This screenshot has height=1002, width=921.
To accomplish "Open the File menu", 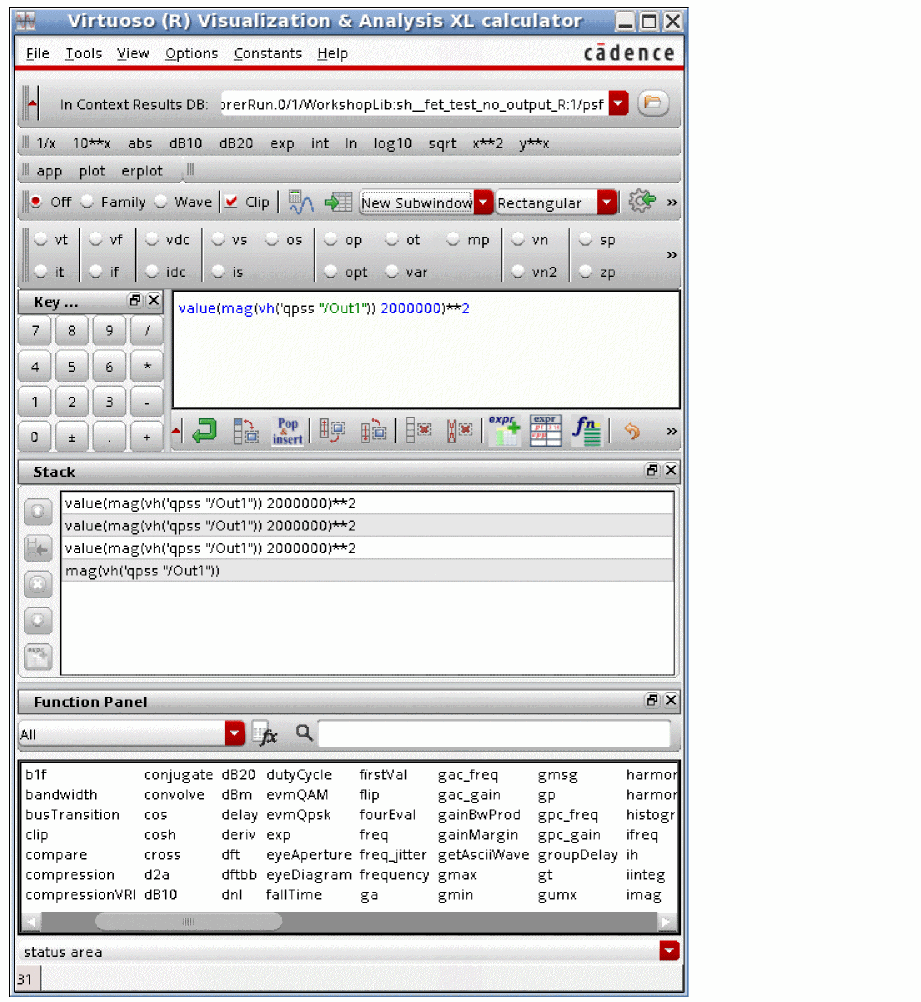I will [38, 54].
